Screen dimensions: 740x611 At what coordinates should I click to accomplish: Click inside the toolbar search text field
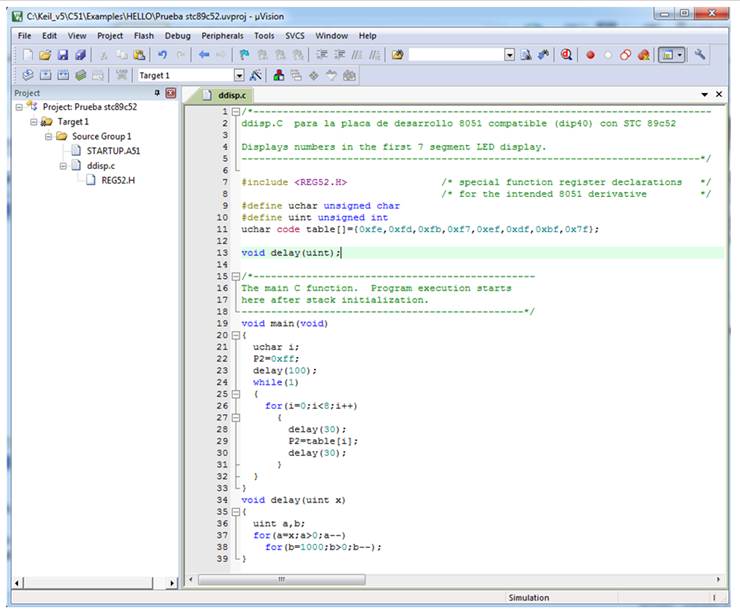click(x=455, y=55)
